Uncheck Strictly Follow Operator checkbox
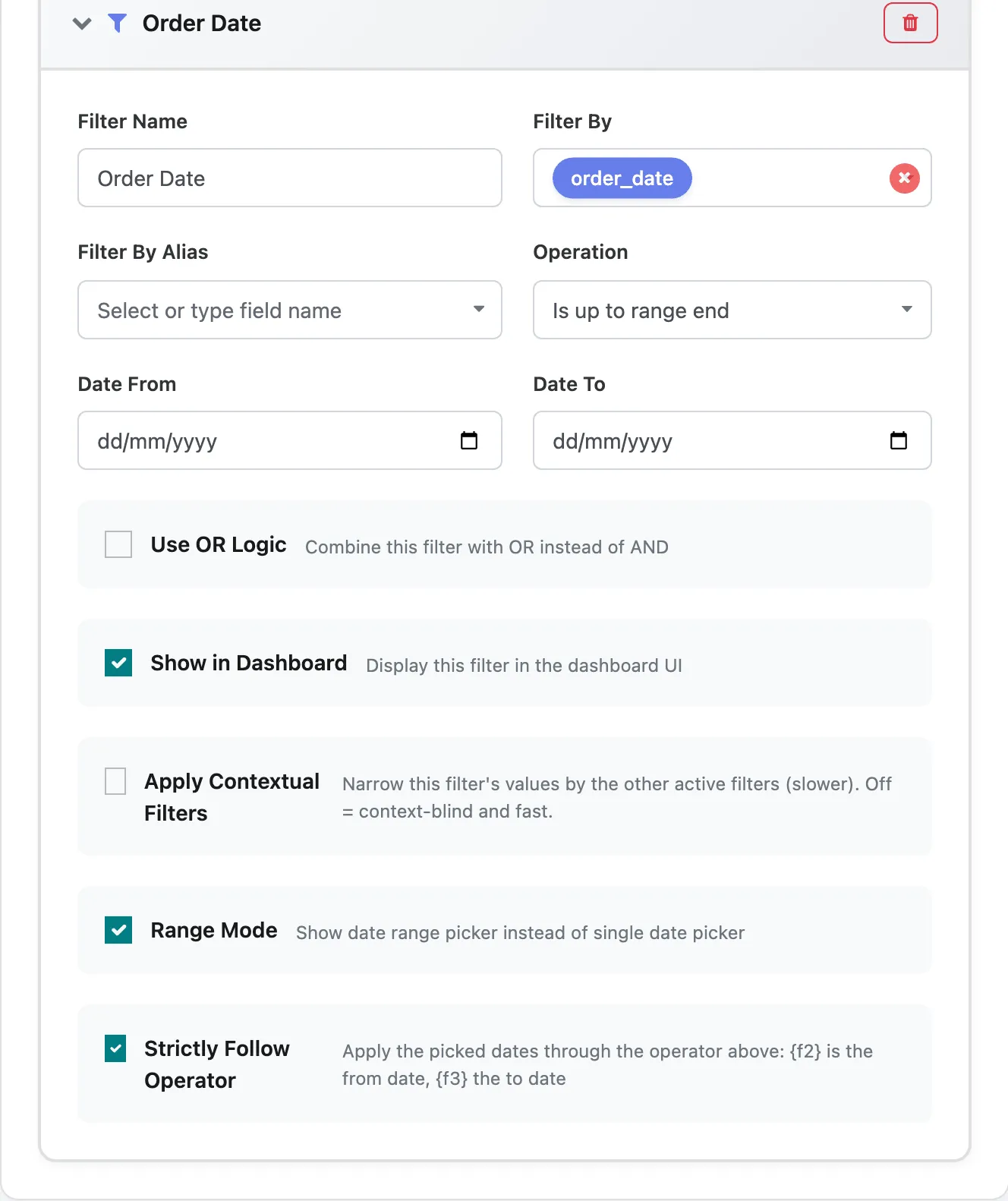Image resolution: width=1008 pixels, height=1201 pixels. [x=115, y=1048]
